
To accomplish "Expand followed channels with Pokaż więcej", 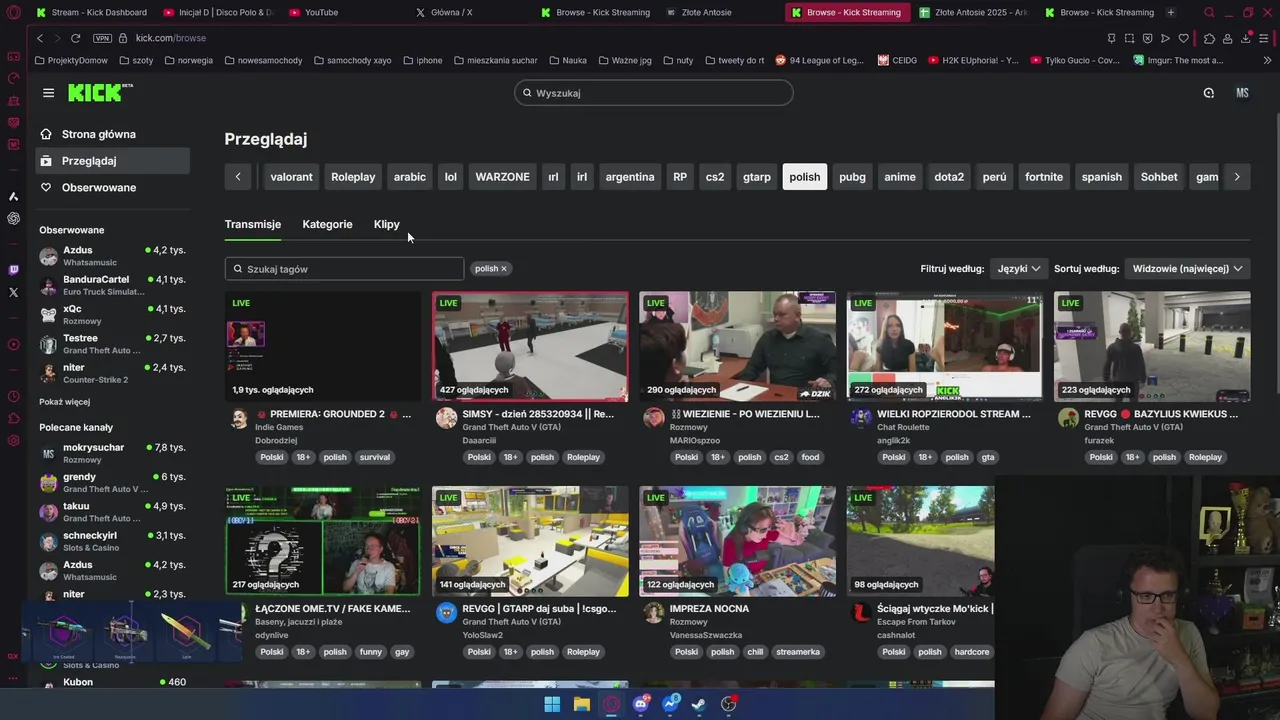I will 64,402.
